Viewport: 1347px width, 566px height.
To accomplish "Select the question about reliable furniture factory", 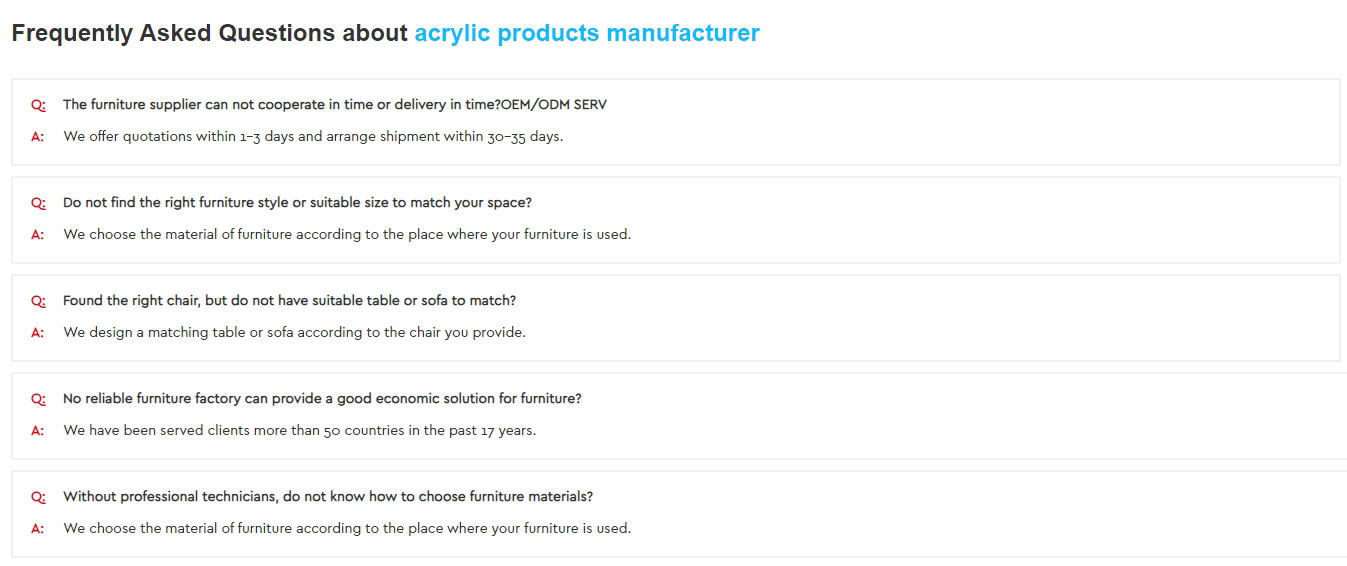I will (x=322, y=398).
